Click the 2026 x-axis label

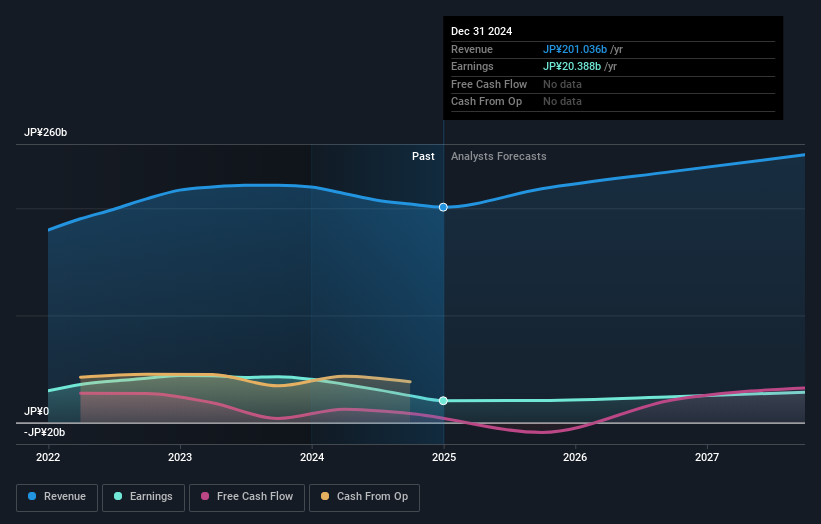click(x=575, y=458)
